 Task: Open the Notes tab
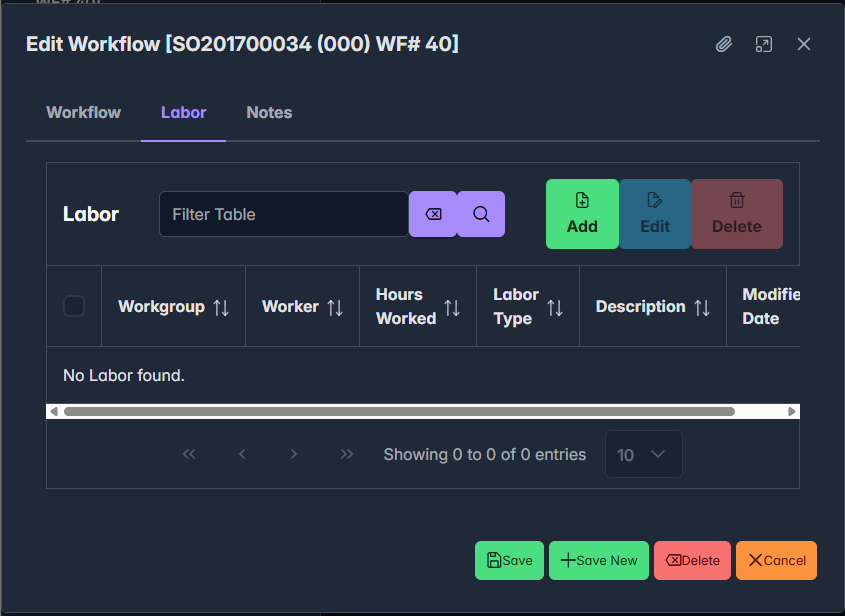coord(269,112)
